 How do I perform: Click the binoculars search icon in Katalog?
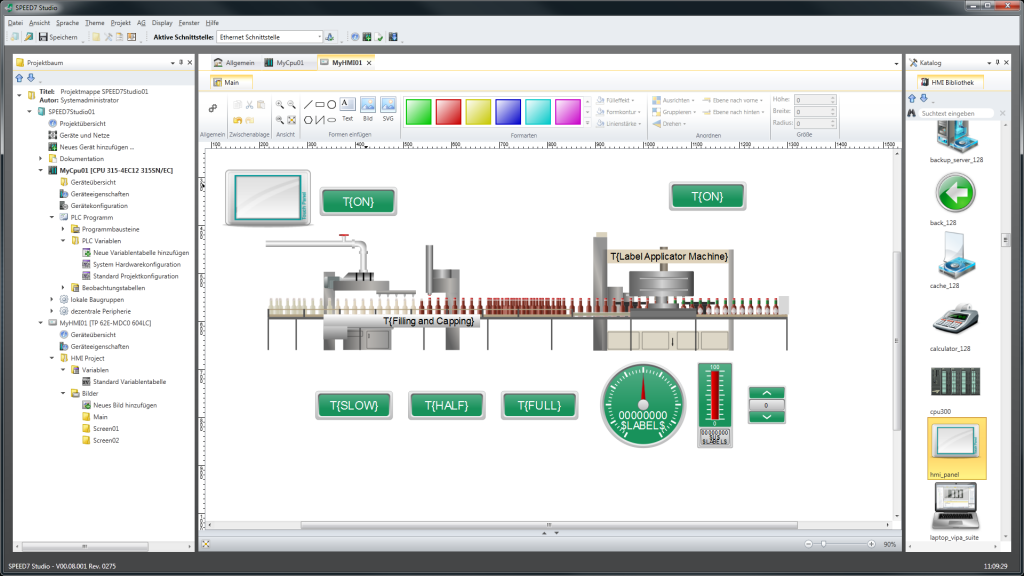tap(912, 113)
